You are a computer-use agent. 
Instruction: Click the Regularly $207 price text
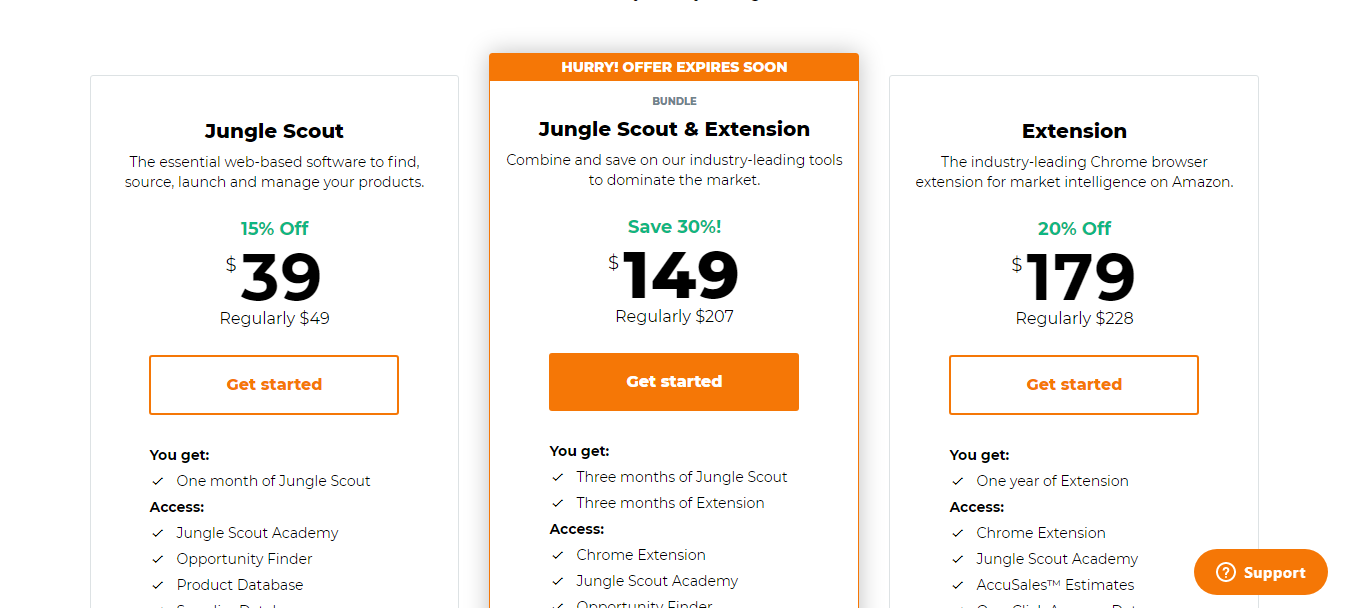pos(673,318)
